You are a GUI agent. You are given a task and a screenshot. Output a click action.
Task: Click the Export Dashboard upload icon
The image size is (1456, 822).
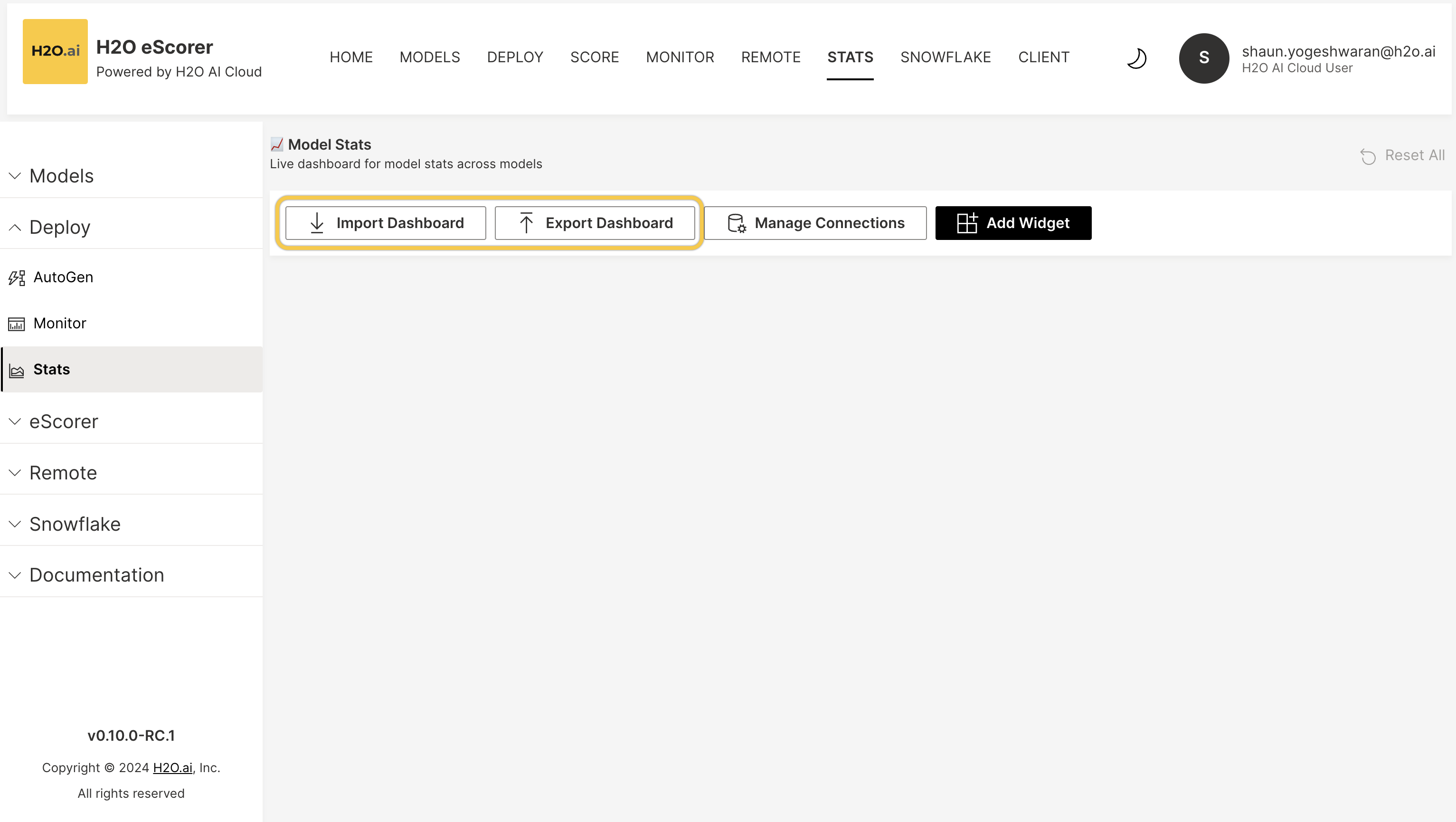click(x=526, y=223)
